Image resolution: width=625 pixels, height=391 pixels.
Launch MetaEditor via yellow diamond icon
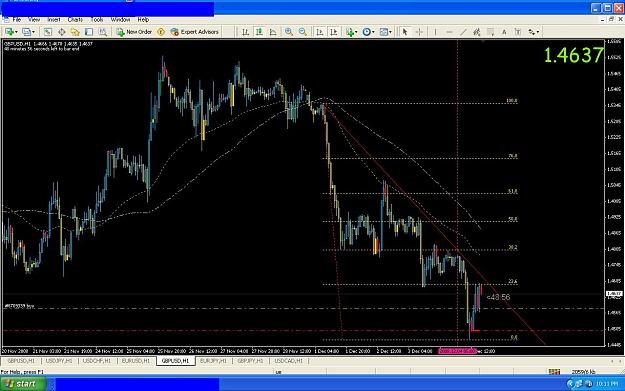(x=161, y=32)
